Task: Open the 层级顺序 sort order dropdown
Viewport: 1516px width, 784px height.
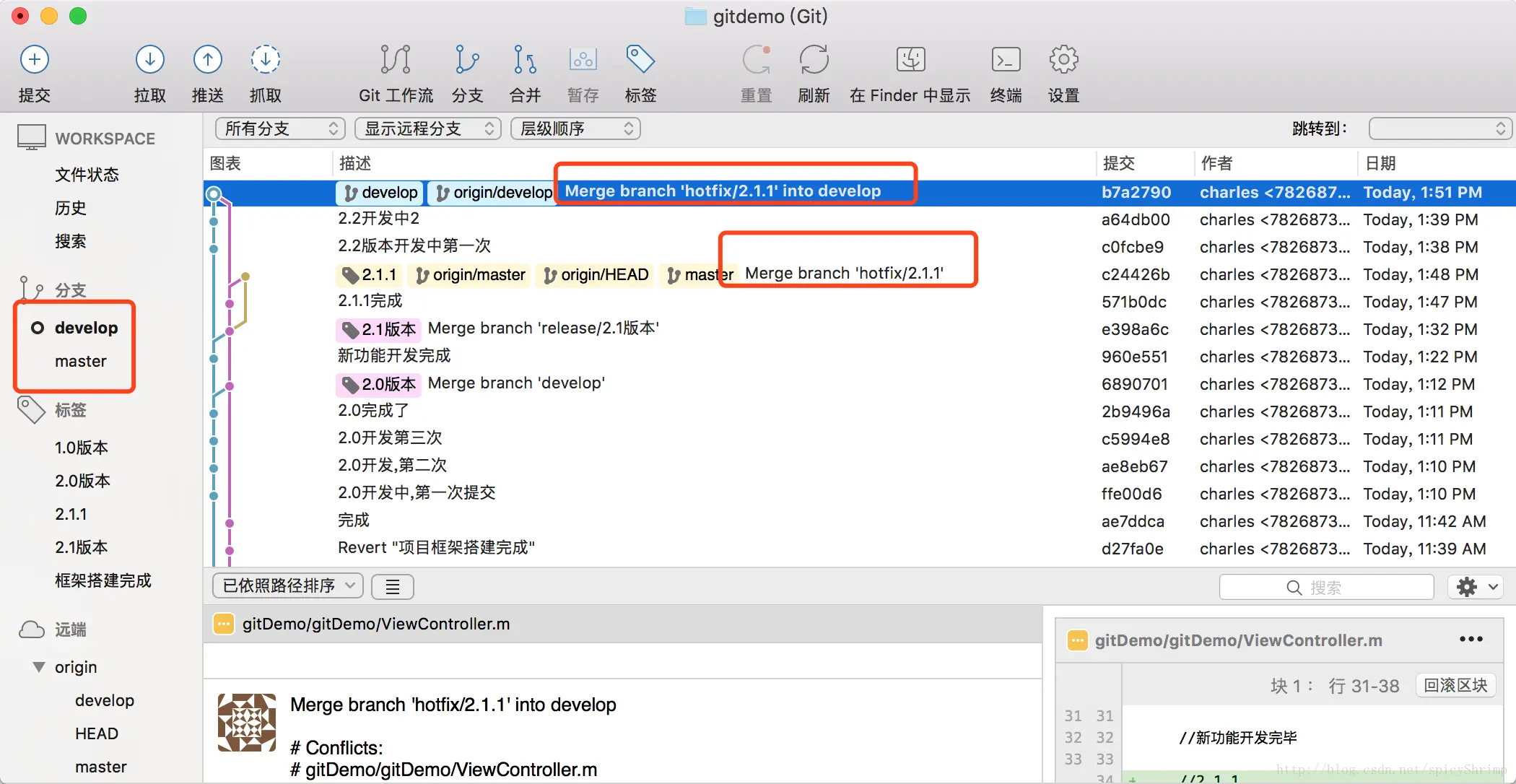Action: [575, 129]
